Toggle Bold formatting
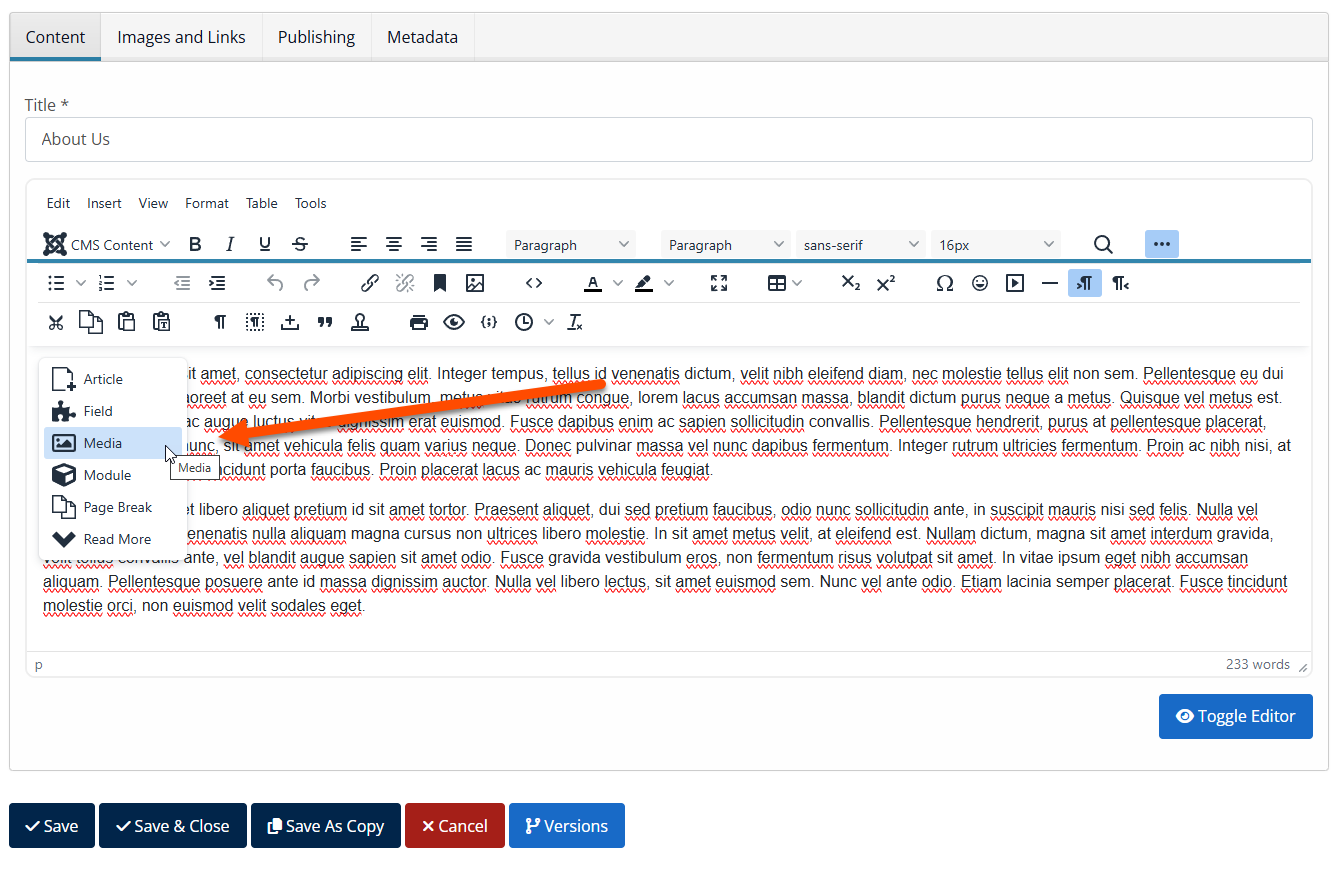Image resolution: width=1342 pixels, height=874 pixels. pyautogui.click(x=195, y=244)
